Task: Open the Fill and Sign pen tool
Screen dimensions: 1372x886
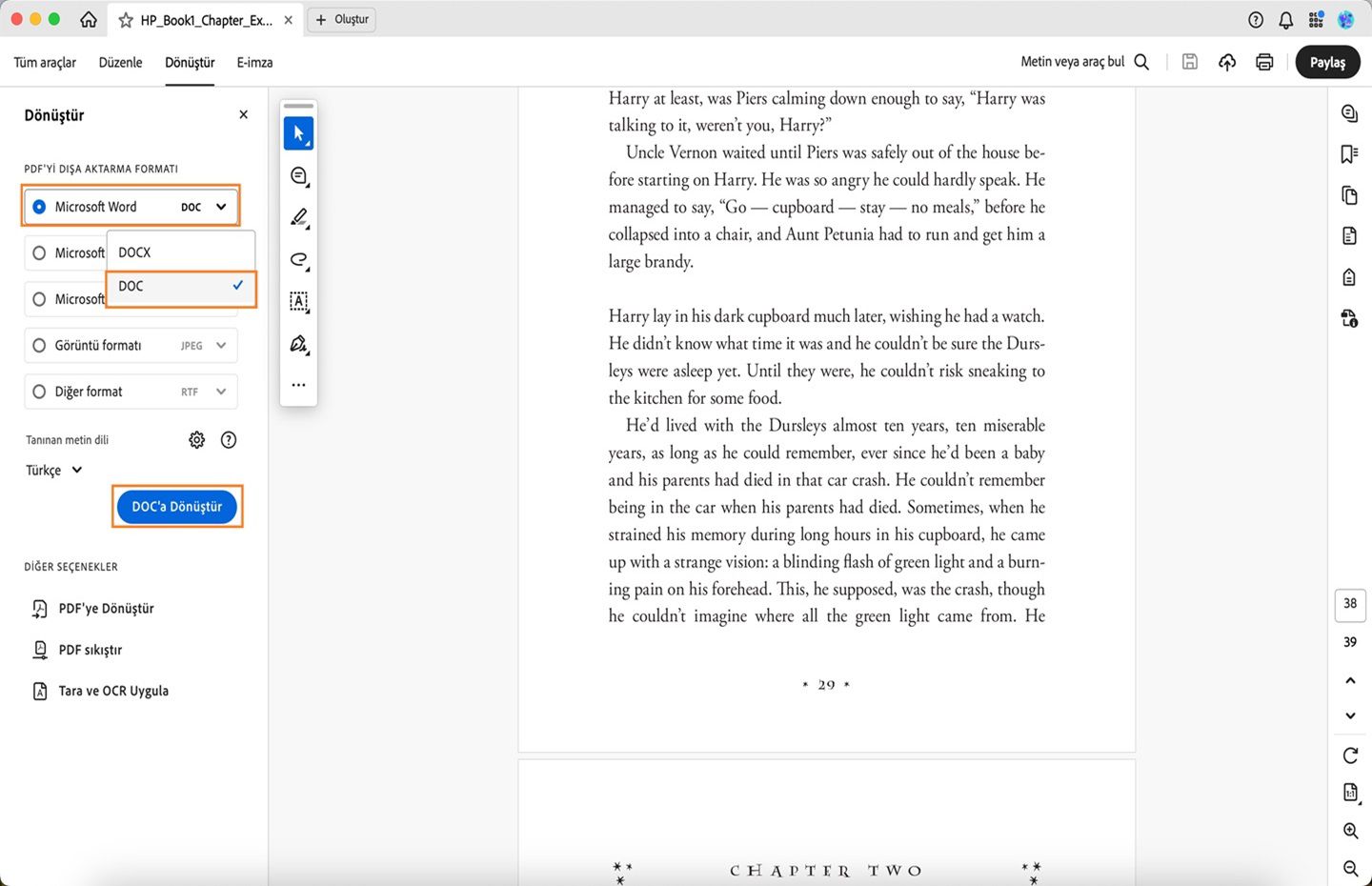Action: pyautogui.click(x=298, y=344)
